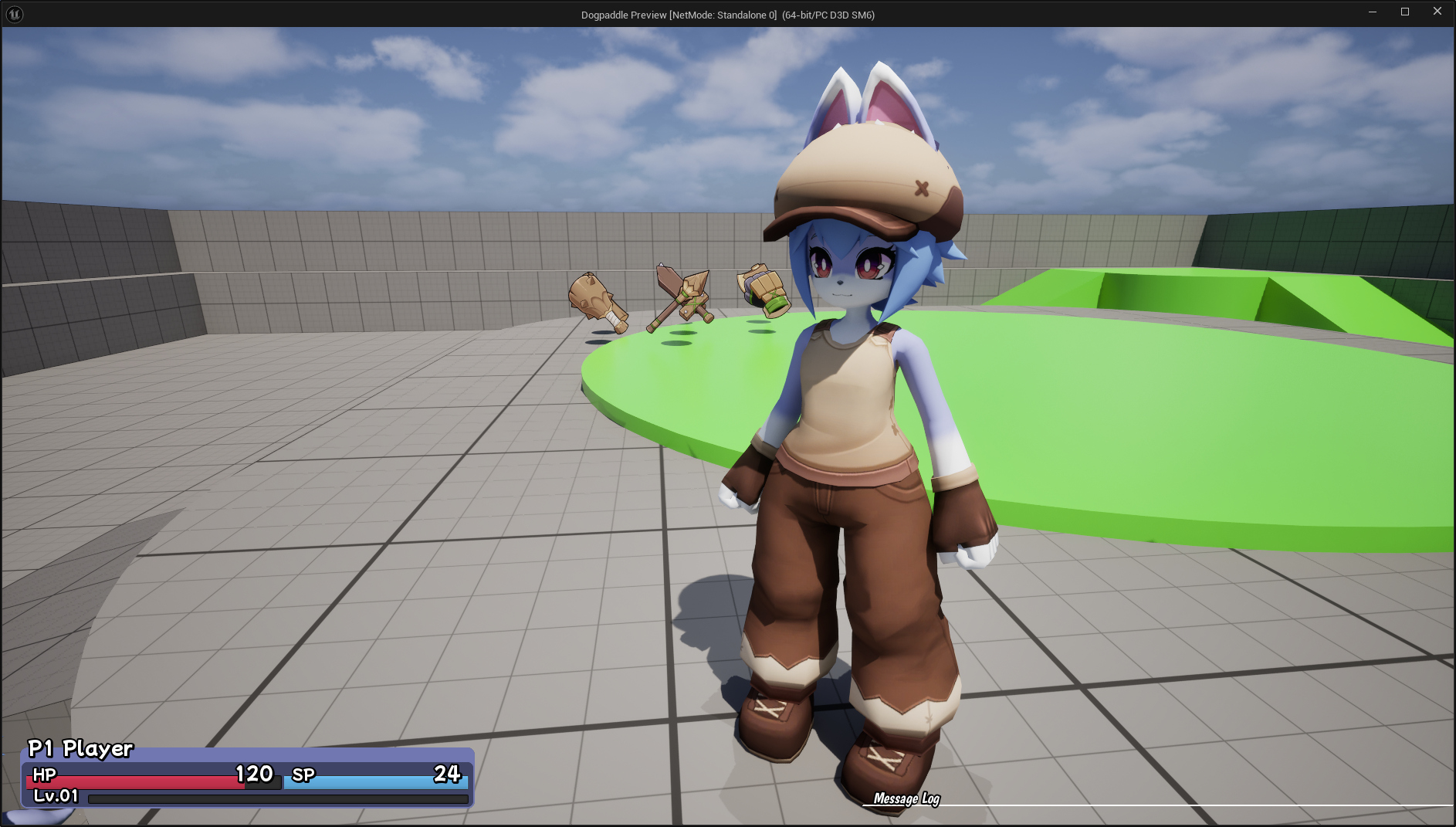Viewport: 1456px width, 827px height.
Task: Click the red HP bar
Action: click(x=139, y=782)
